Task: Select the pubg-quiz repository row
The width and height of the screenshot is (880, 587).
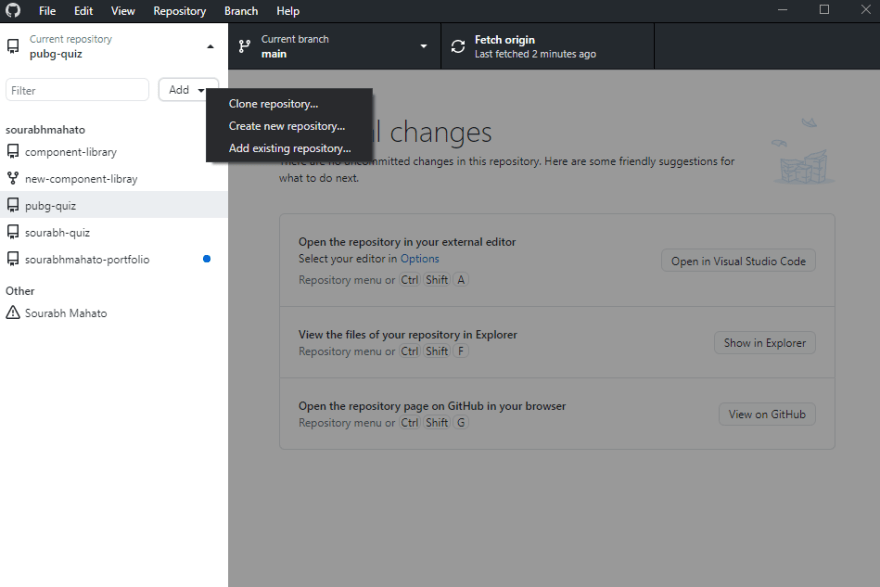Action: [x=114, y=205]
